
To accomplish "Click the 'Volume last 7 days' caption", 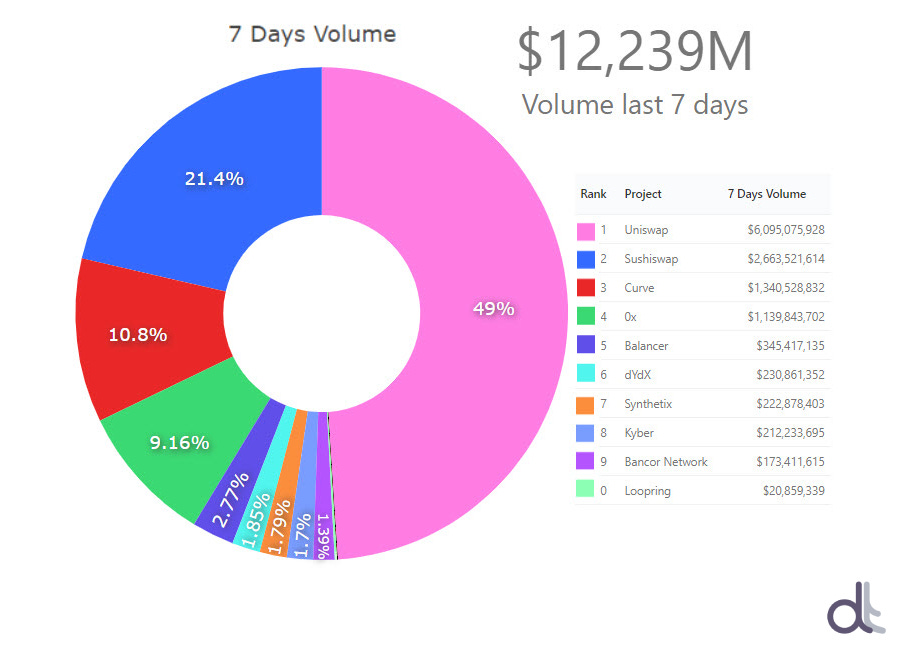I will [635, 105].
